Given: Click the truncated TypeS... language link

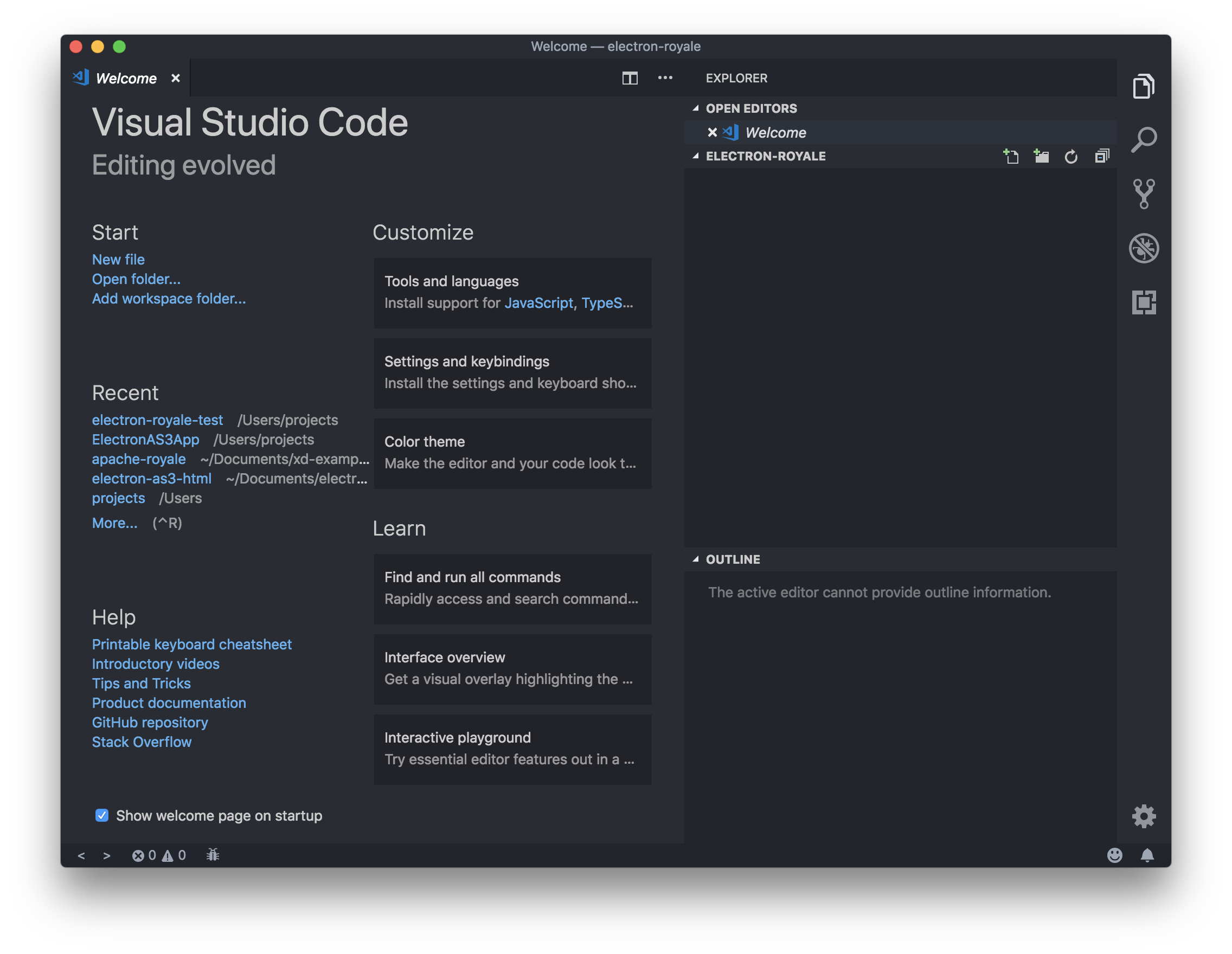Looking at the screenshot, I should coord(607,304).
